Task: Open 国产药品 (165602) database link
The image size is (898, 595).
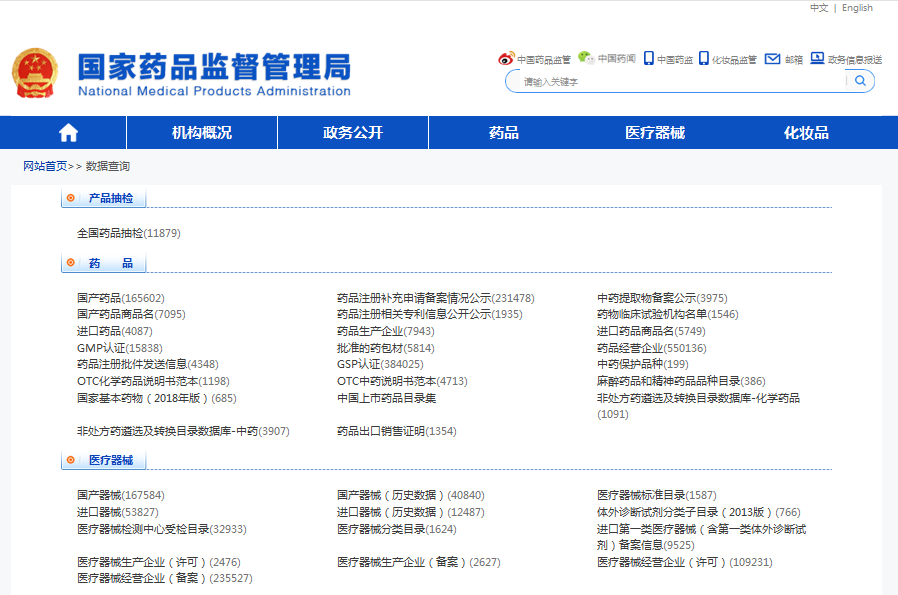Action: tap(120, 298)
